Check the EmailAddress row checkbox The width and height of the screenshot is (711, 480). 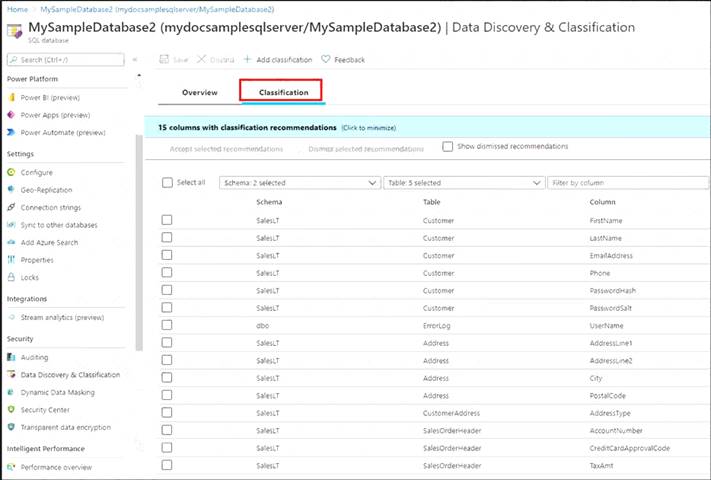tap(167, 255)
